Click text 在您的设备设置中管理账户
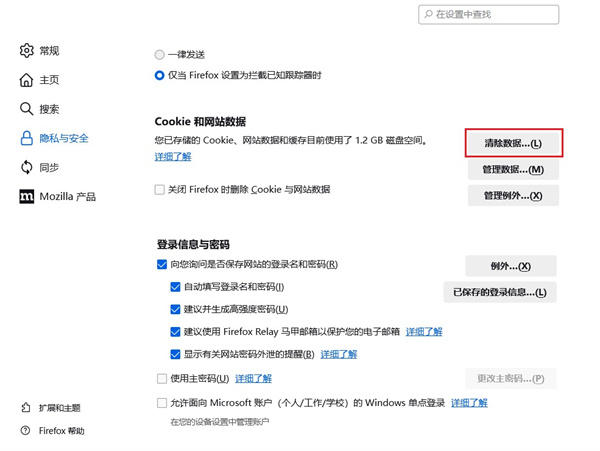The image size is (600, 451). pyautogui.click(x=220, y=422)
